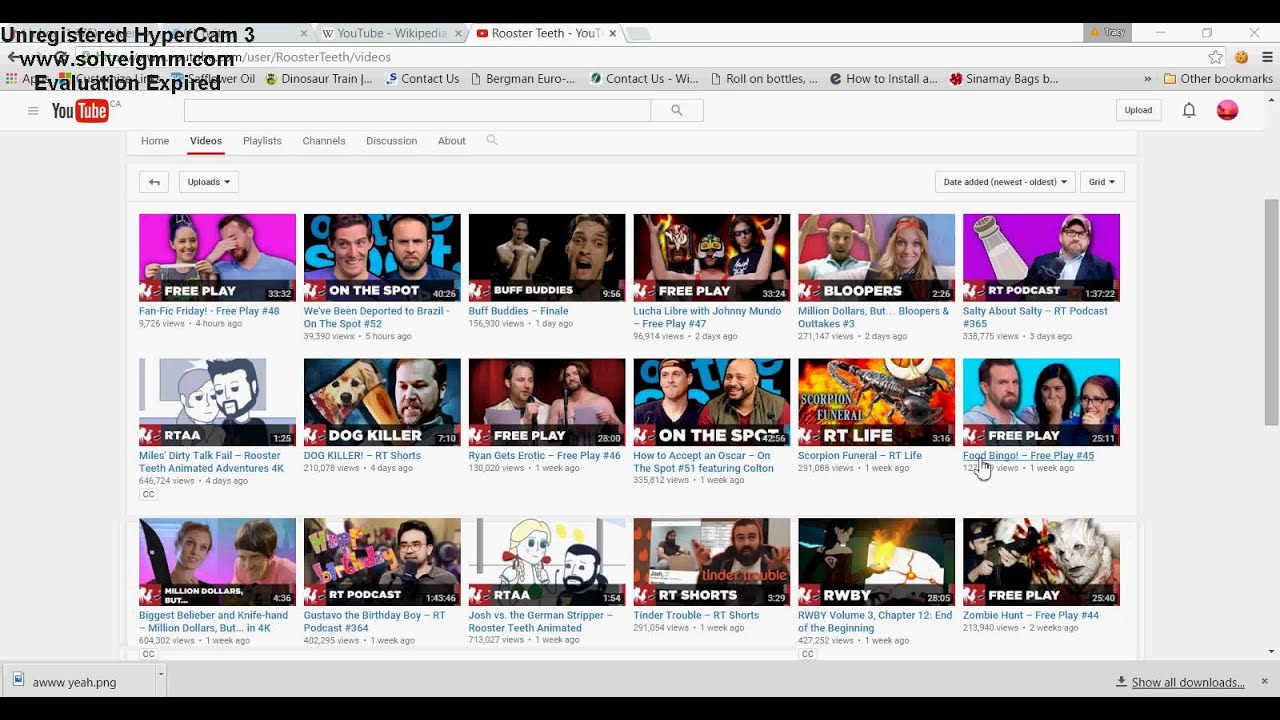Open We've Been Deported to Brazil video title
Image resolution: width=1280 pixels, height=720 pixels.
click(377, 317)
